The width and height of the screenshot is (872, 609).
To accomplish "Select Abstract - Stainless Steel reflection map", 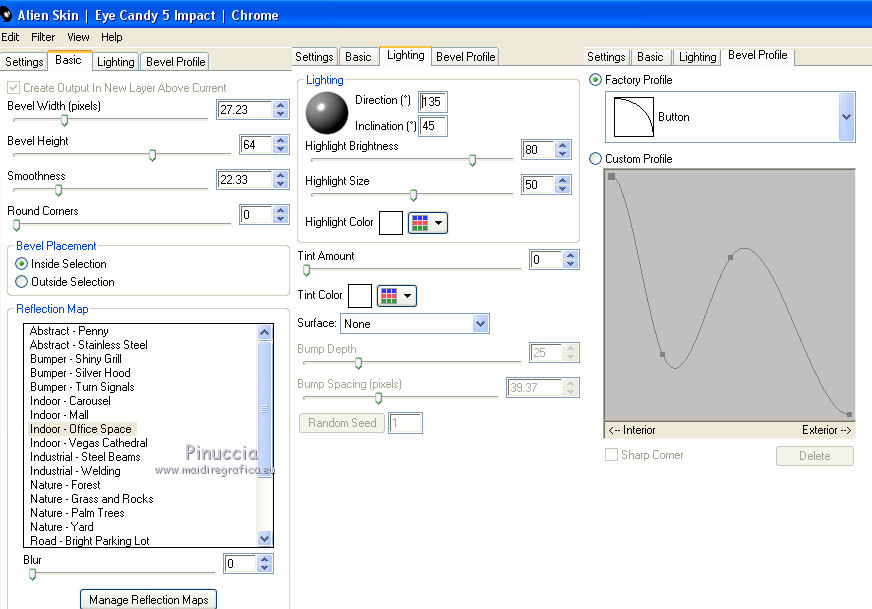I will pyautogui.click(x=89, y=345).
